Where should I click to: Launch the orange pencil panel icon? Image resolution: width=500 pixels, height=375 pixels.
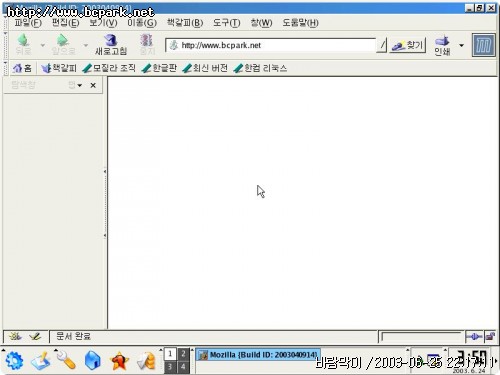point(146,361)
